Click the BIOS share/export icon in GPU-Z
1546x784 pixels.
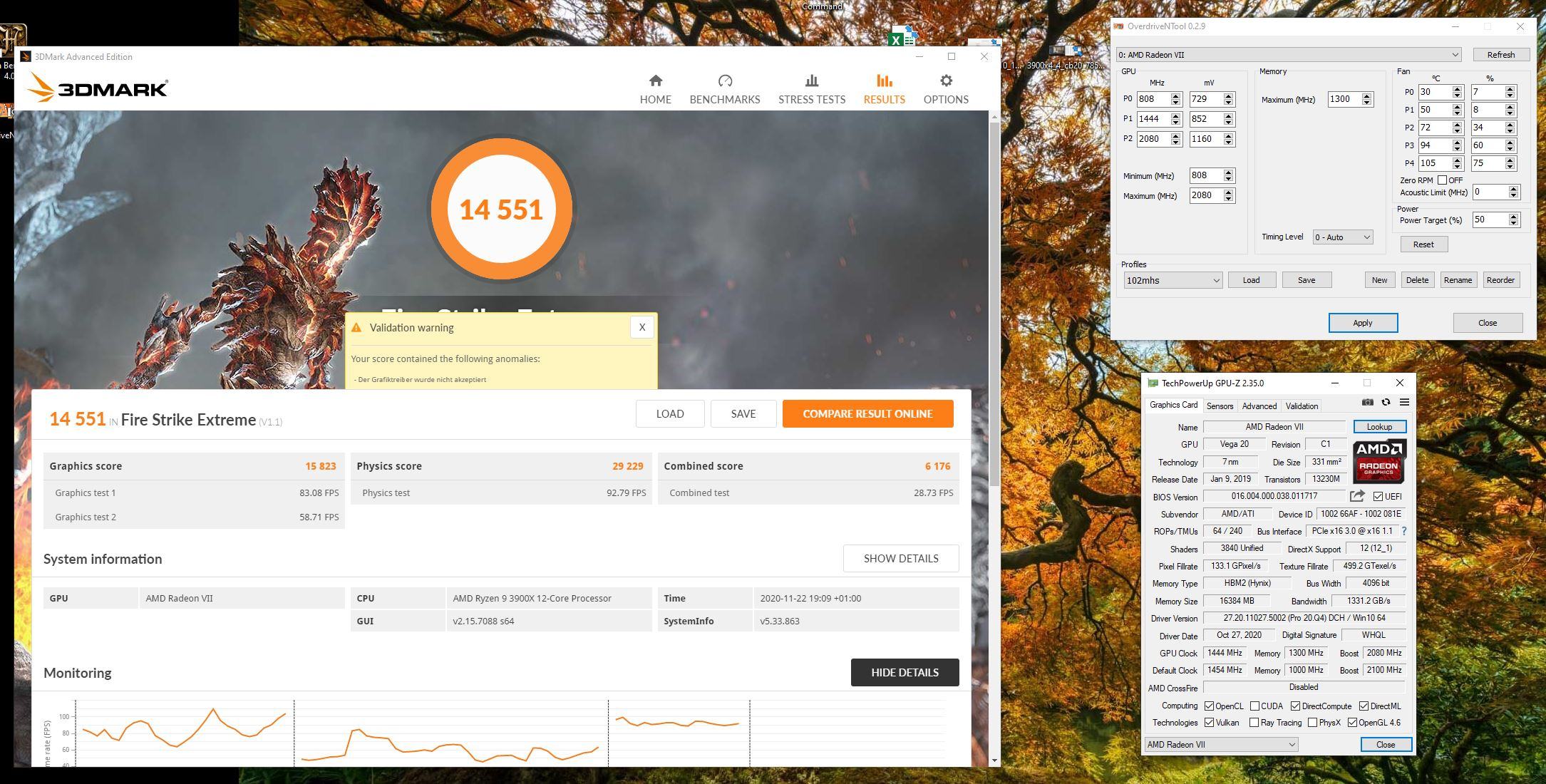point(1357,496)
